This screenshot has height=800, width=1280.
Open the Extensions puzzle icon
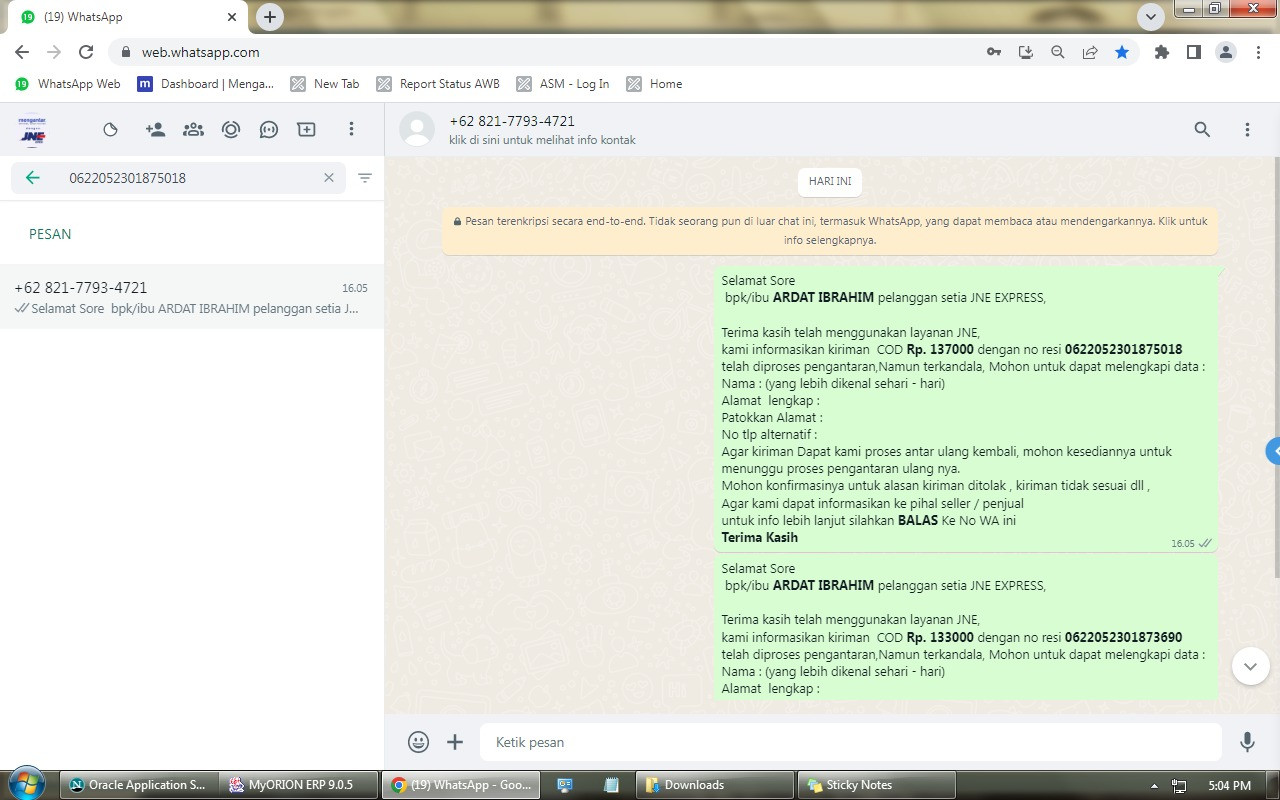1162,52
